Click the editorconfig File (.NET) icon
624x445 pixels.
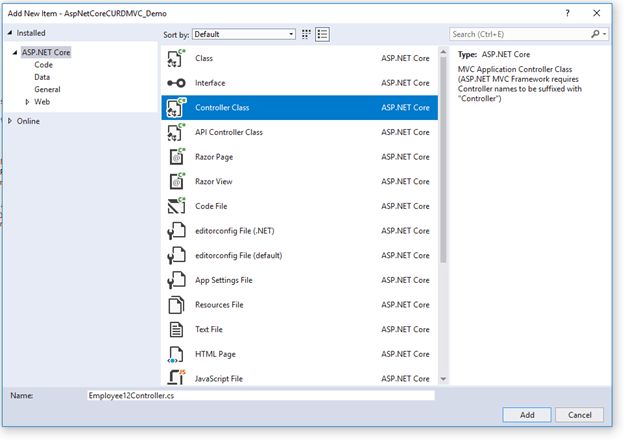176,231
